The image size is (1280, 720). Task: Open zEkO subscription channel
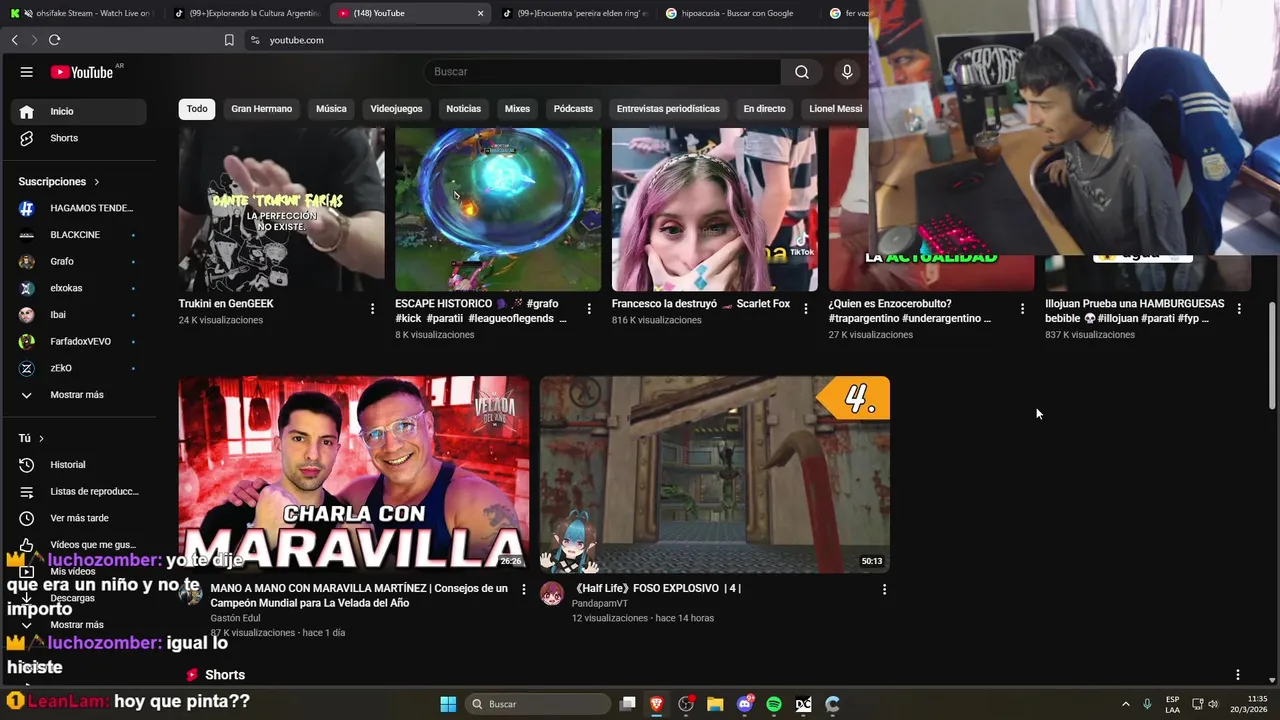coord(80,368)
